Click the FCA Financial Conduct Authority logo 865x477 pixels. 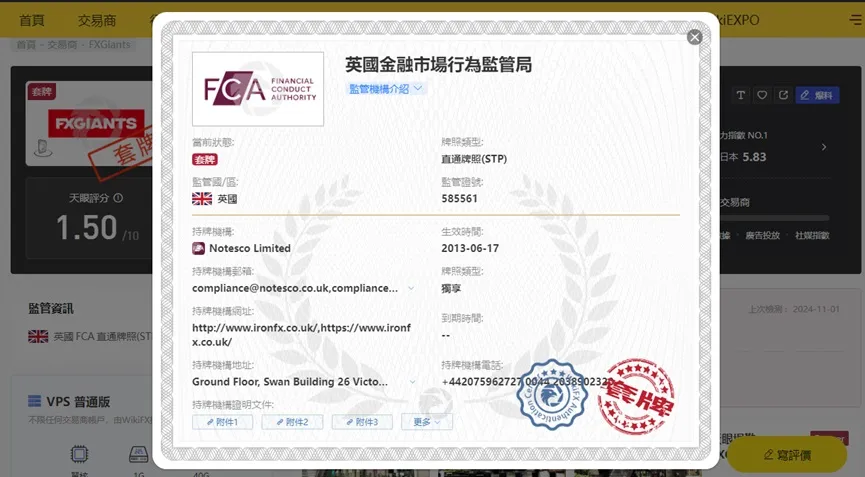tap(258, 89)
